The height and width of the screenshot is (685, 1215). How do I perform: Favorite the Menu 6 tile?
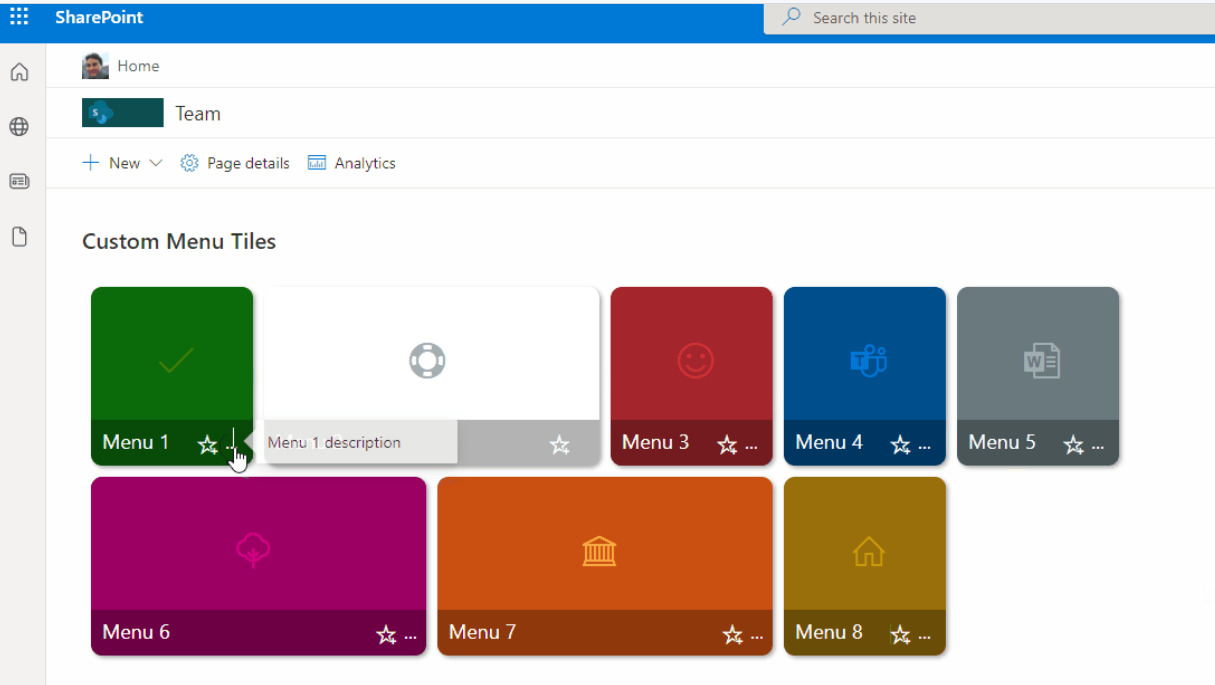click(x=386, y=634)
